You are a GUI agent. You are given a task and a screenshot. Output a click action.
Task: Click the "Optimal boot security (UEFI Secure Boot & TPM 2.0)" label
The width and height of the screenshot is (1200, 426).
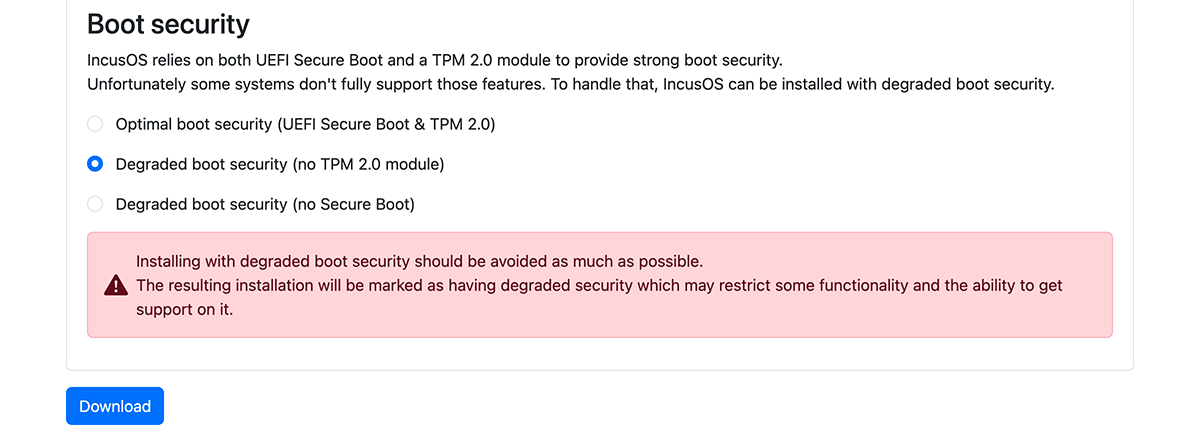click(305, 124)
